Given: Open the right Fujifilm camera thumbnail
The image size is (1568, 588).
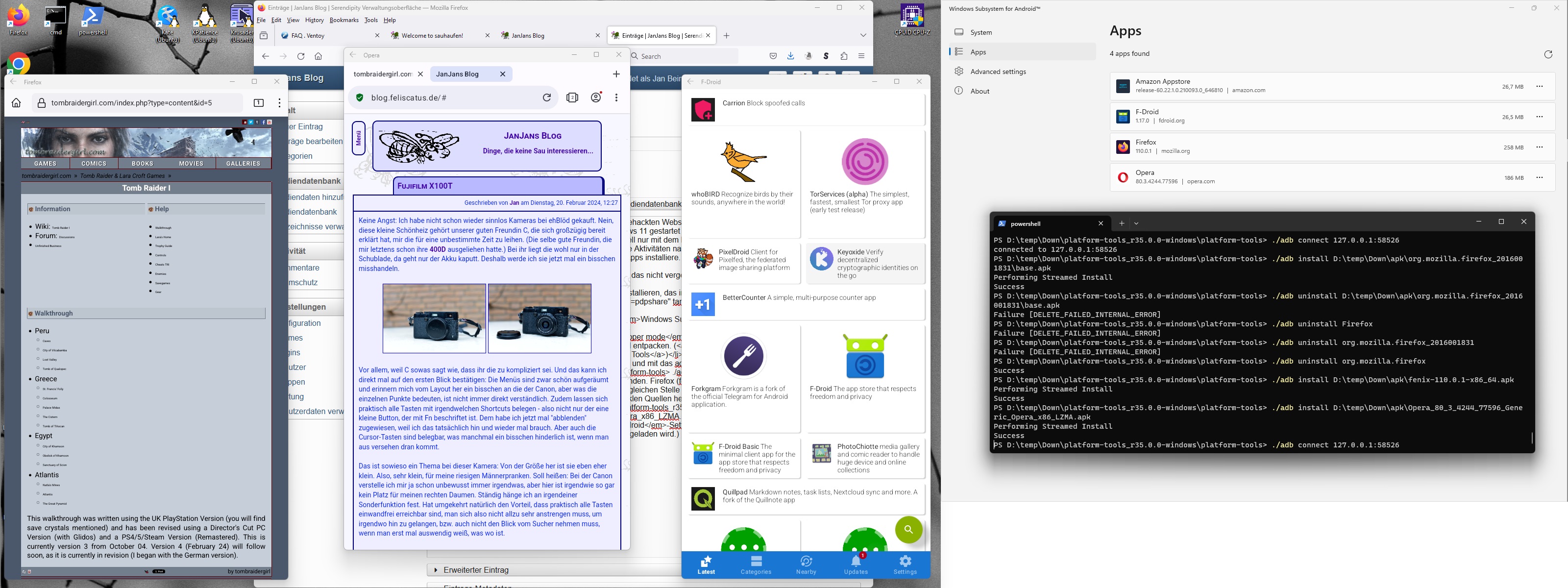Looking at the screenshot, I should tap(540, 318).
